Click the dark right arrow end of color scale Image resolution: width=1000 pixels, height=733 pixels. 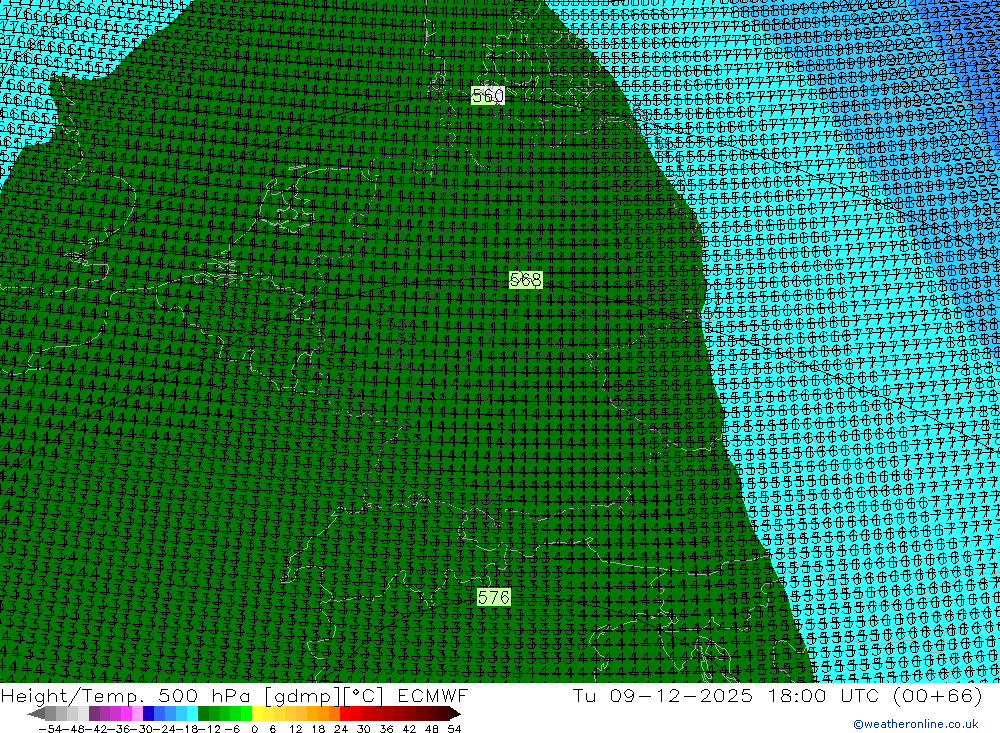(455, 714)
